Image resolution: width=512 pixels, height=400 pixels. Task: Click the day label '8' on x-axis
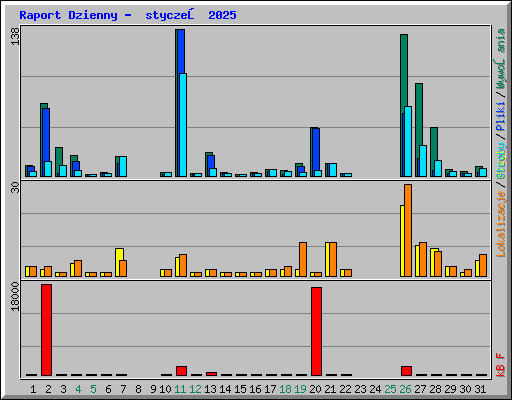[x=138, y=389]
